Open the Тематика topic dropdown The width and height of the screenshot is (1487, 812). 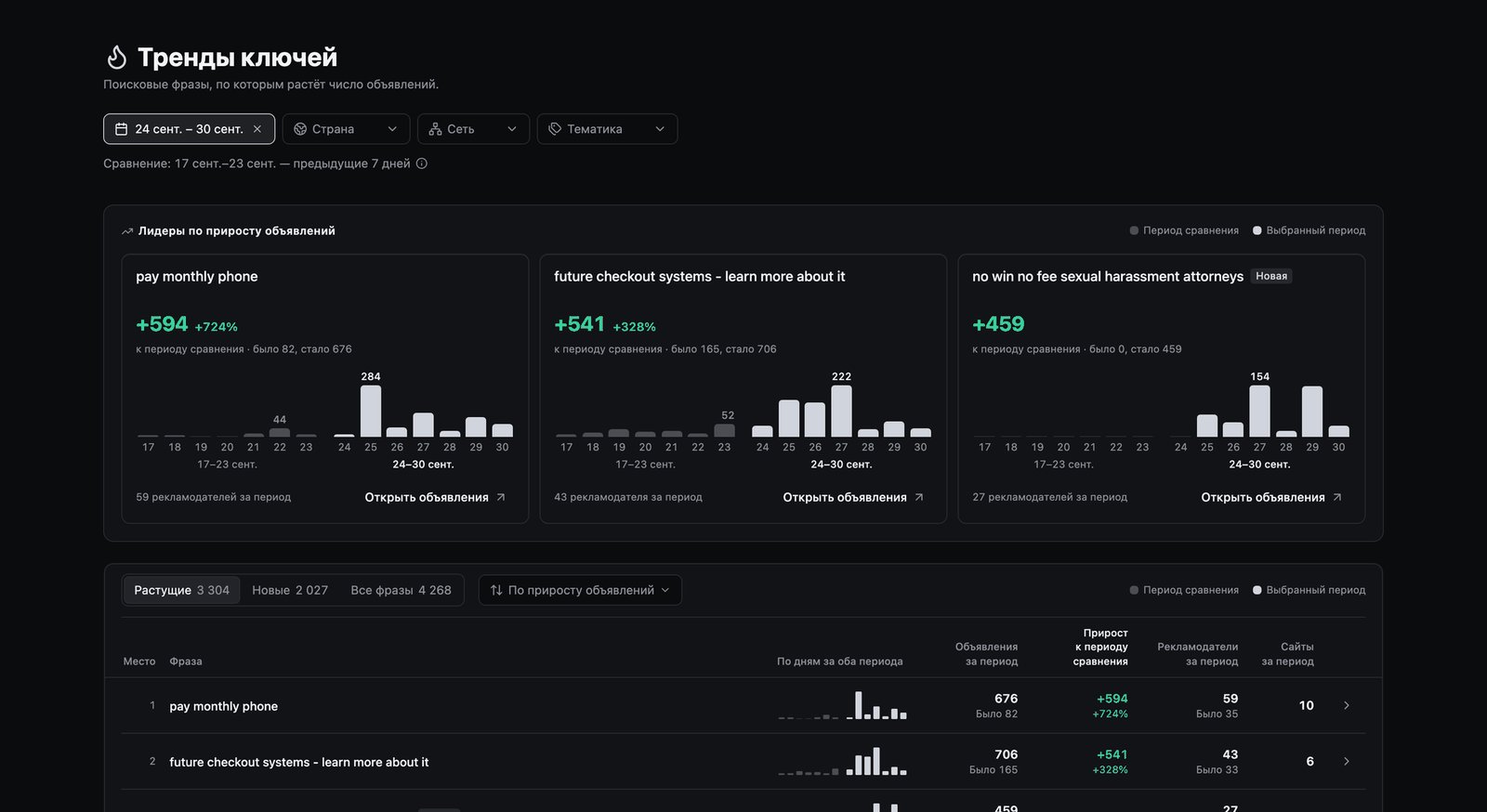coord(607,129)
